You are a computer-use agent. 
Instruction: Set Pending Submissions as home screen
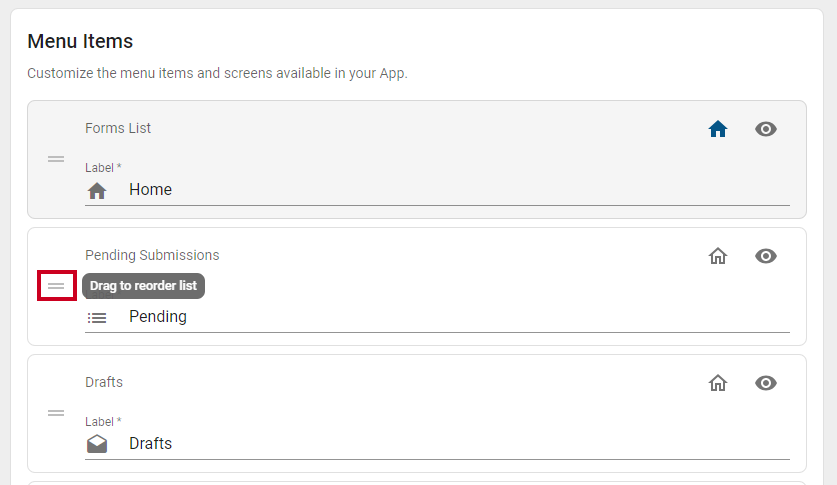click(717, 256)
